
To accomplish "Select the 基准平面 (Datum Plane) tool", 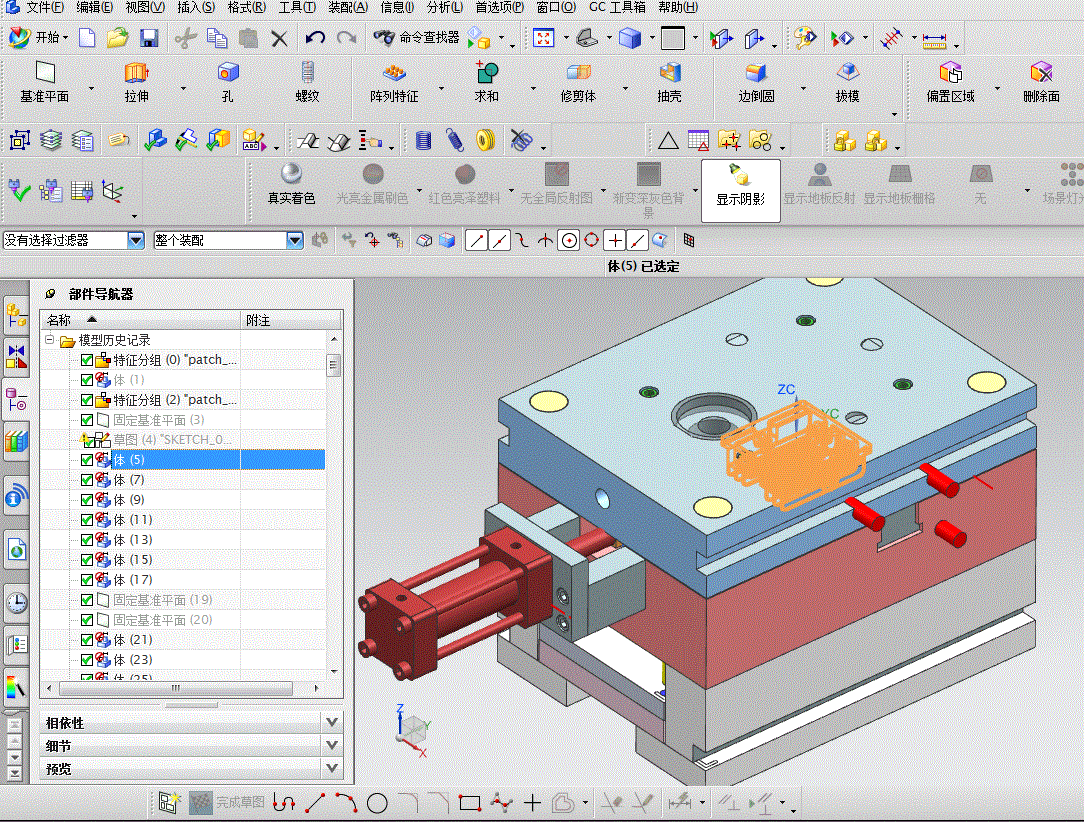I will point(44,74).
